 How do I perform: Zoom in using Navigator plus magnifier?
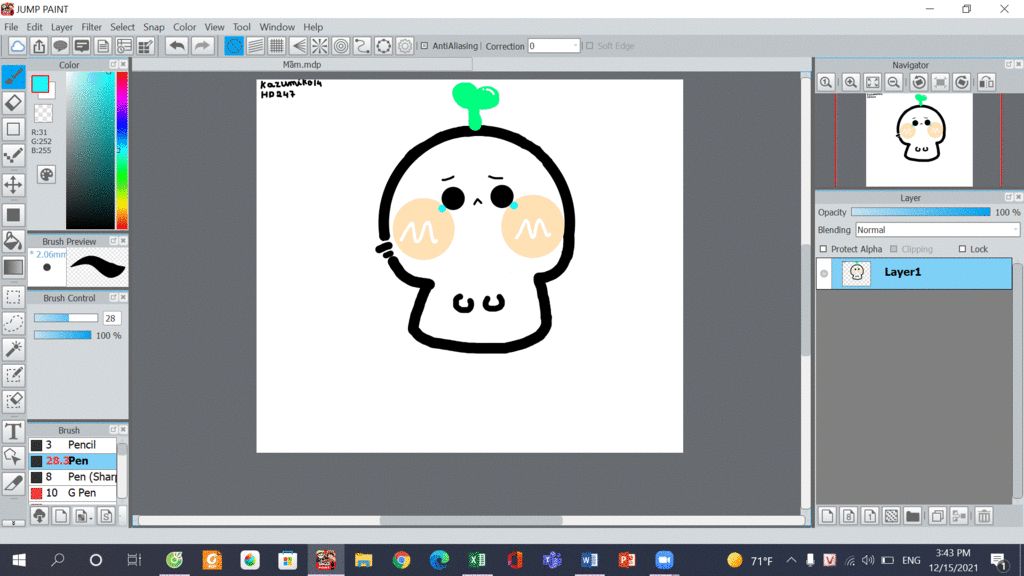point(850,82)
